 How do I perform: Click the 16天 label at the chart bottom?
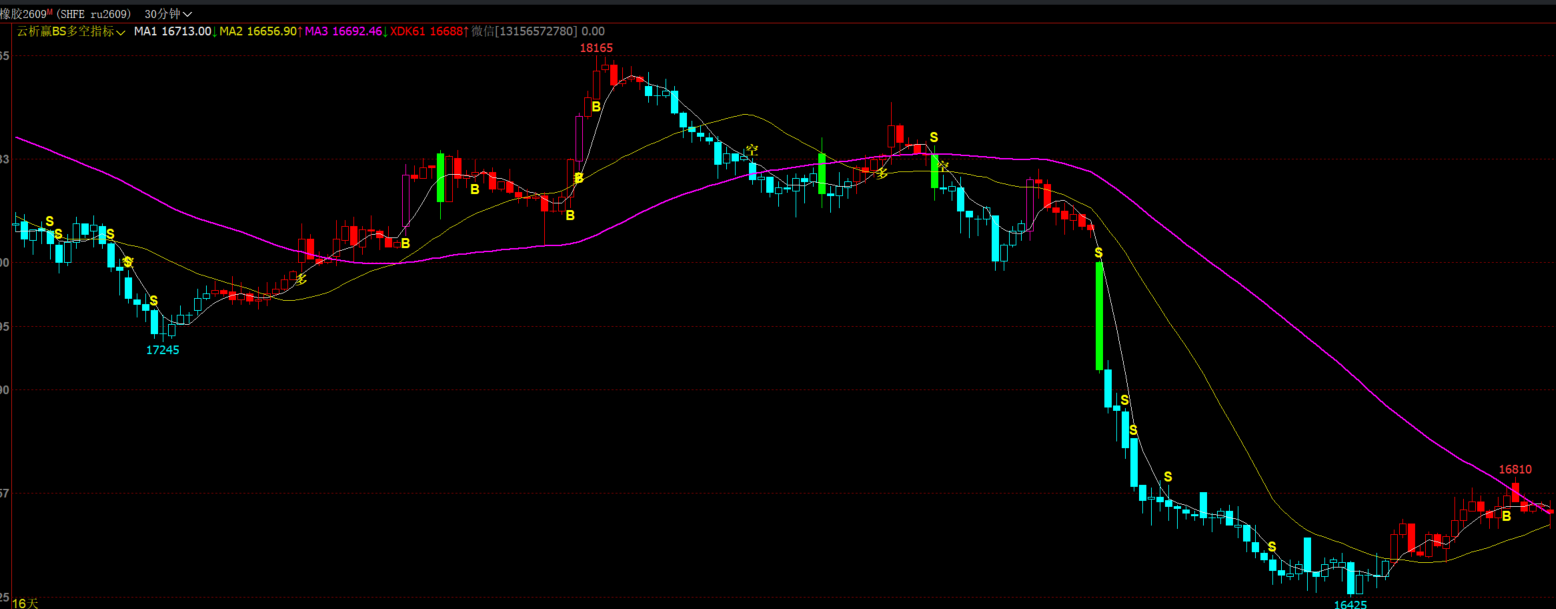tap(25, 603)
